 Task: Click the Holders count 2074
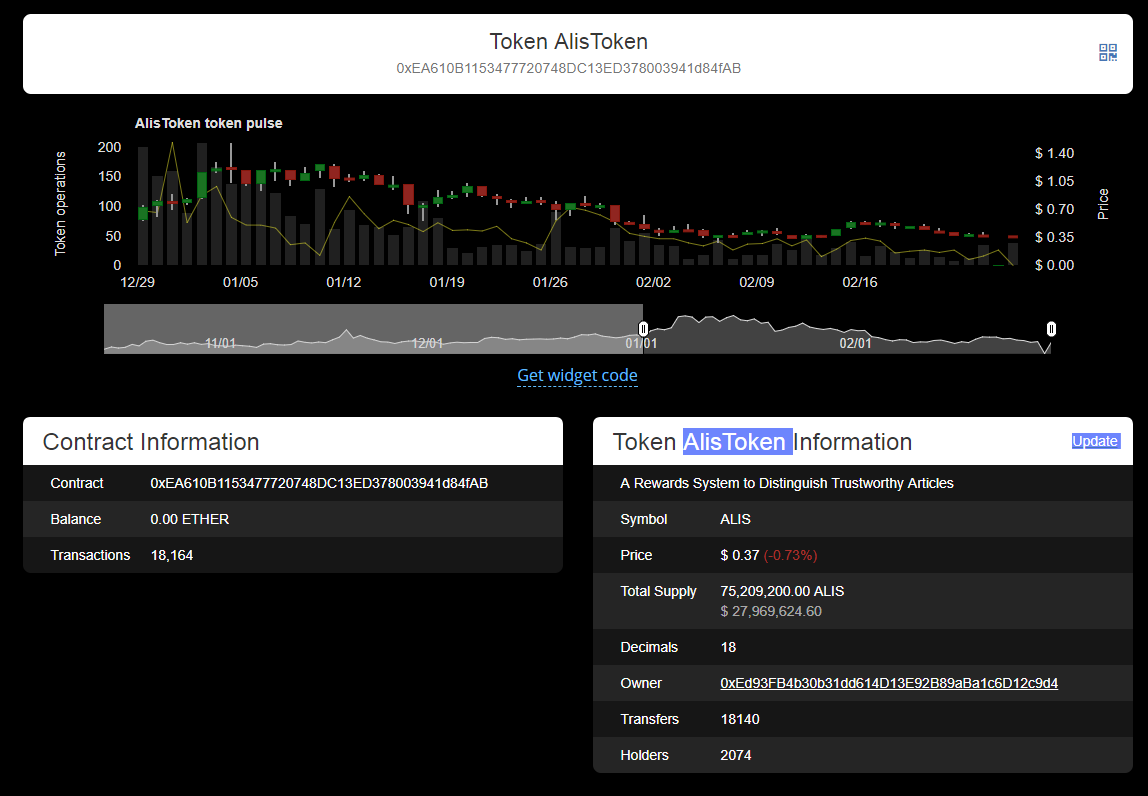click(x=736, y=755)
